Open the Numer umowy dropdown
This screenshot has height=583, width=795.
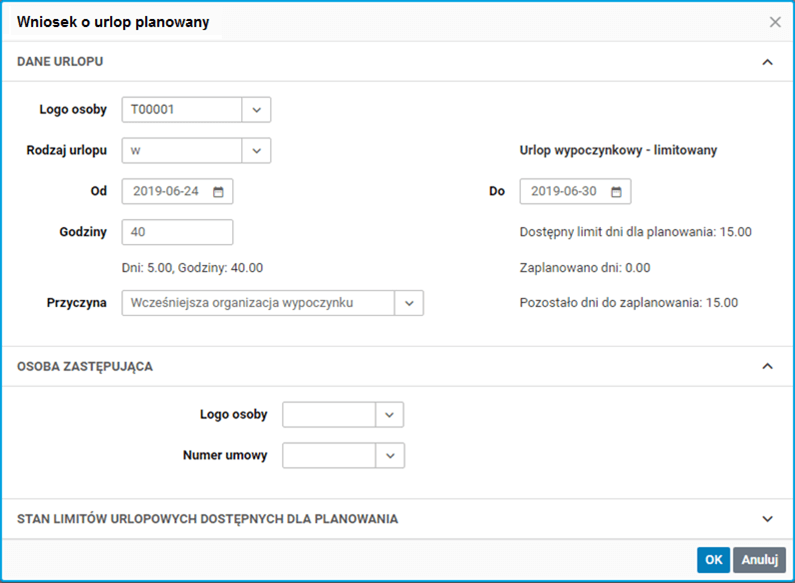[x=389, y=455]
